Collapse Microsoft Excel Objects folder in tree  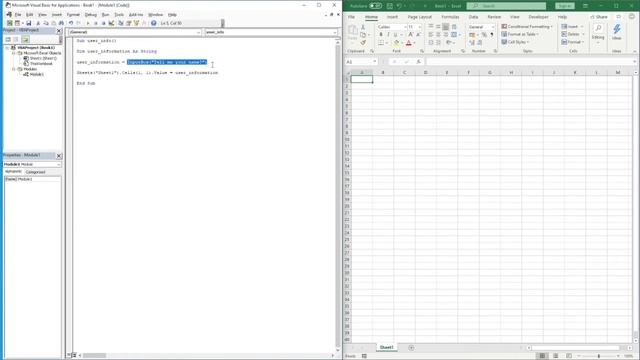13,53
